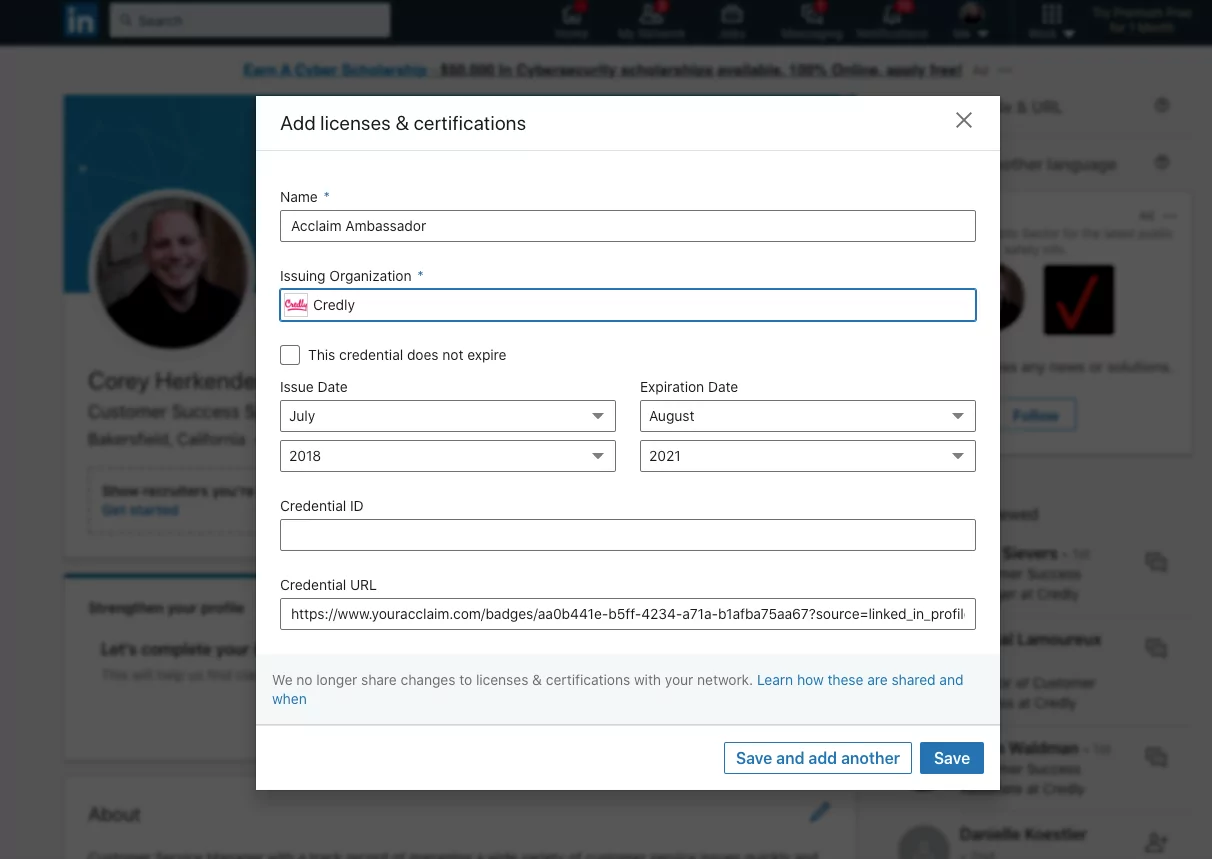
Task: Open the Work grid menu
Action: (1050, 21)
